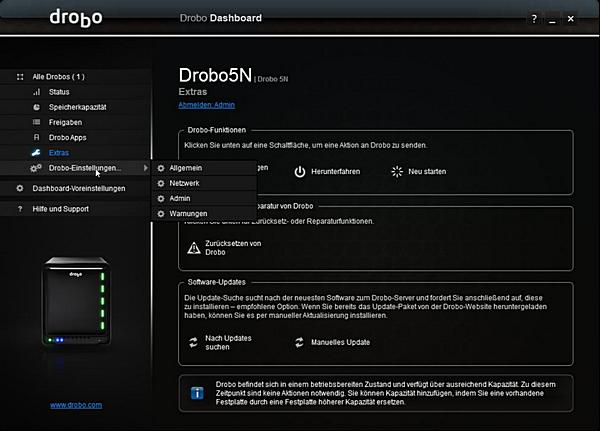600x431 pixels.
Task: Click Neu starten button label
Action: click(427, 172)
